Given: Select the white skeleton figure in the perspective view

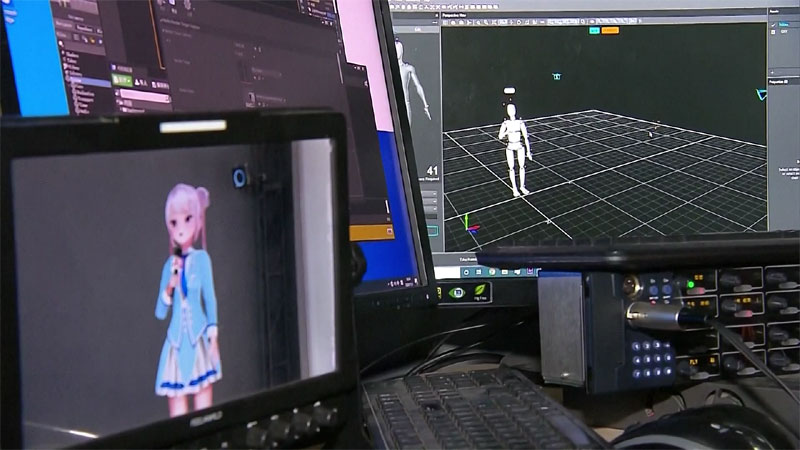Looking at the screenshot, I should point(515,149).
